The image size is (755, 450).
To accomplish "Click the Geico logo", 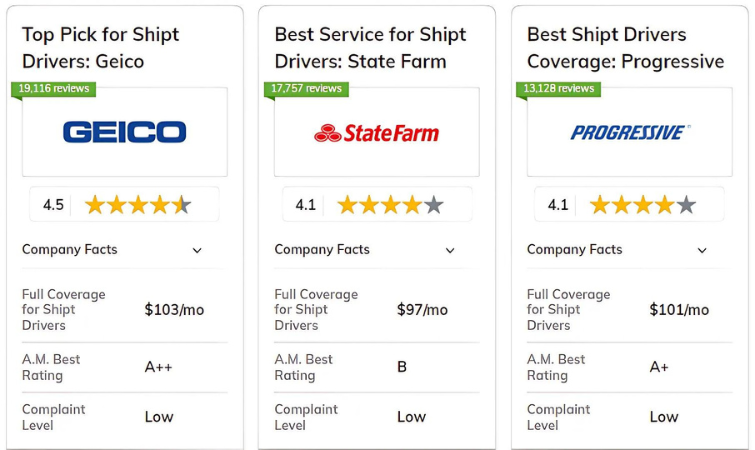I will point(124,132).
